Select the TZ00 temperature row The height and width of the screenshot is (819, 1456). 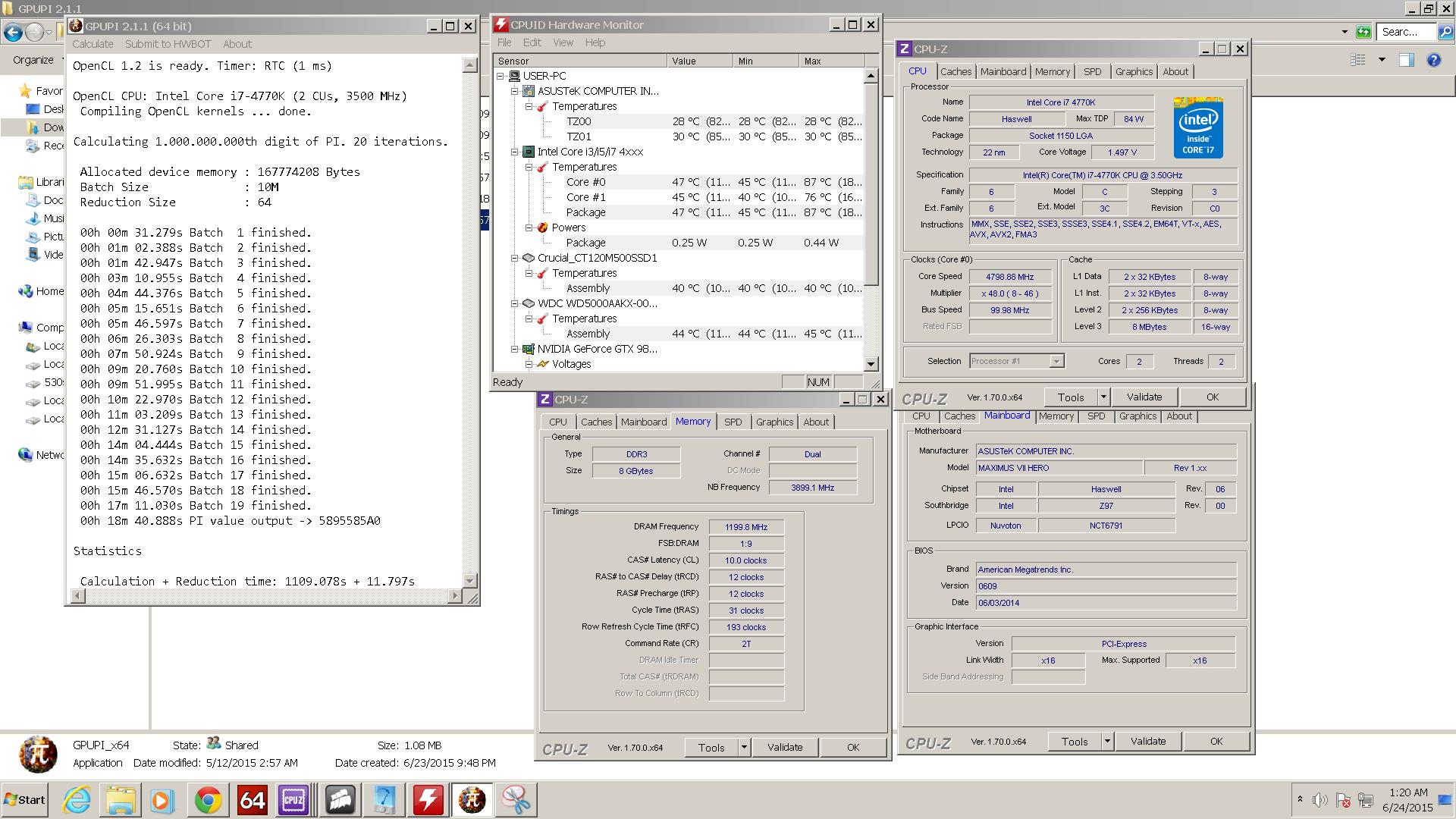(679, 121)
